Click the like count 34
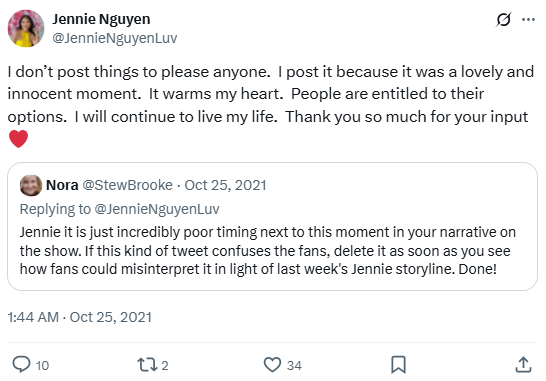Screen dimensions: 546x381 tap(294, 365)
